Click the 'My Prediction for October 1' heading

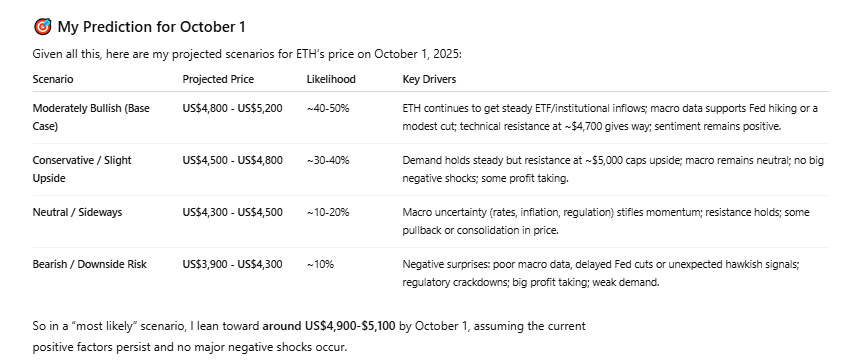click(151, 26)
